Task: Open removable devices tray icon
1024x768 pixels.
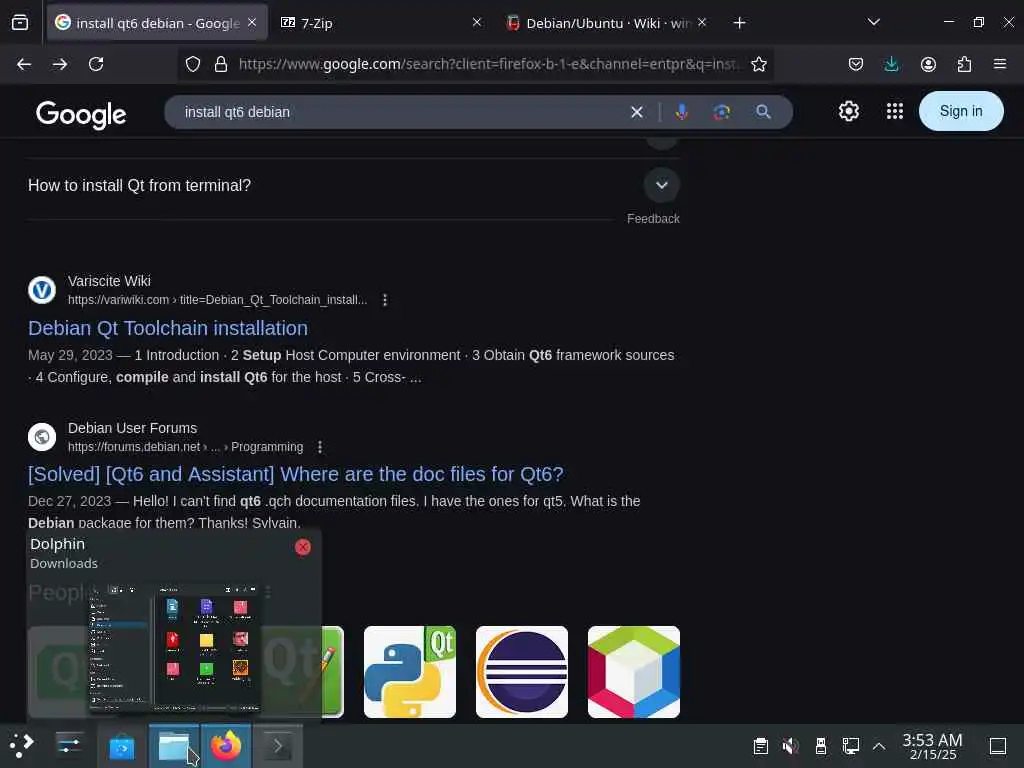Action: click(x=821, y=746)
